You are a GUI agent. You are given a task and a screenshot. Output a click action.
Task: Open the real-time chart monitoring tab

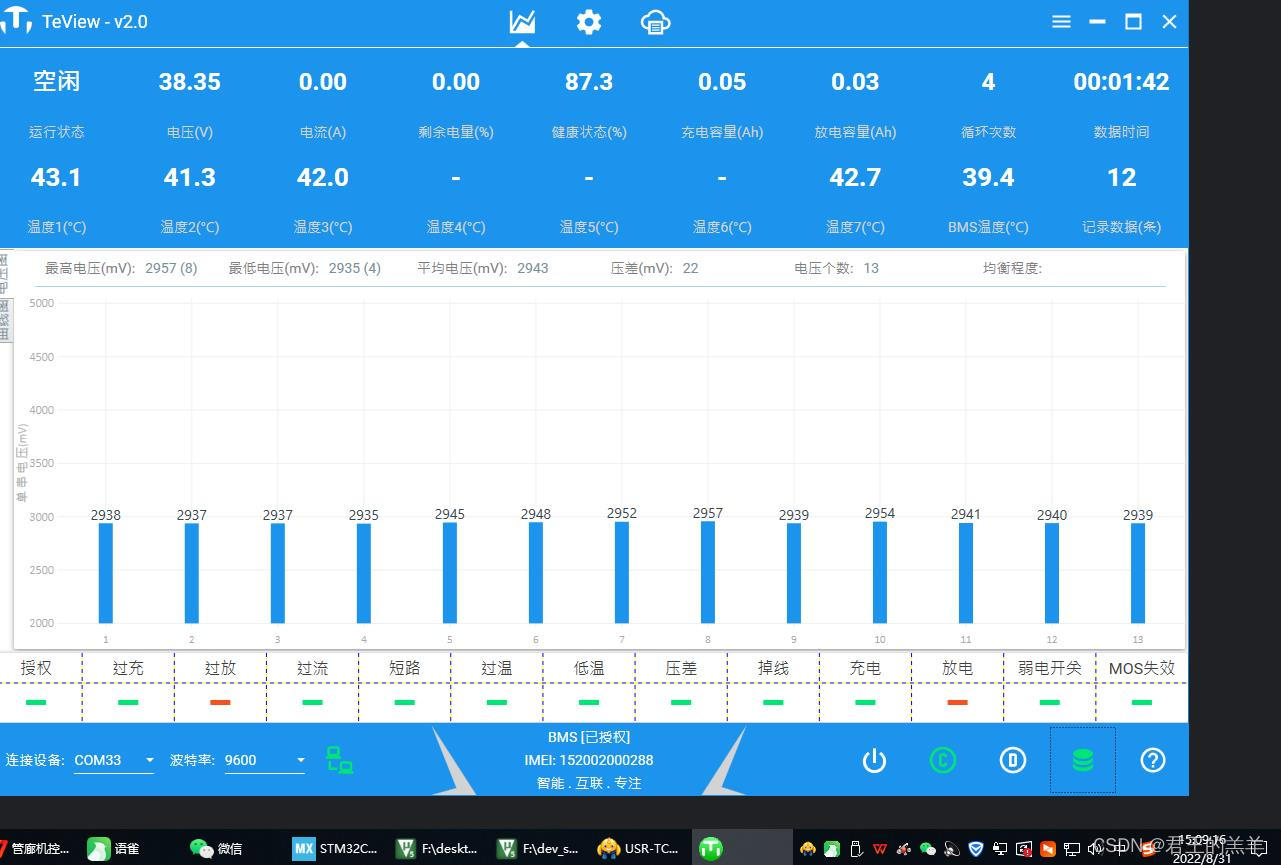point(522,22)
